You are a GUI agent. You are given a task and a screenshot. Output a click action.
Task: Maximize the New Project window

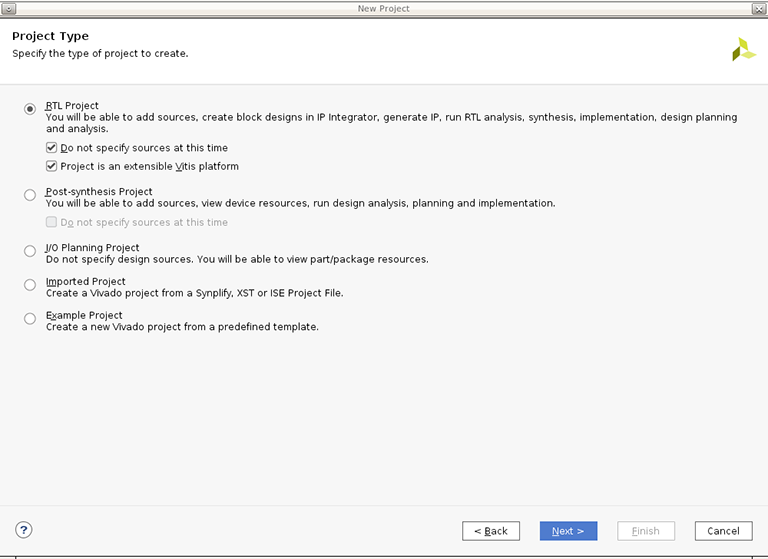click(742, 8)
